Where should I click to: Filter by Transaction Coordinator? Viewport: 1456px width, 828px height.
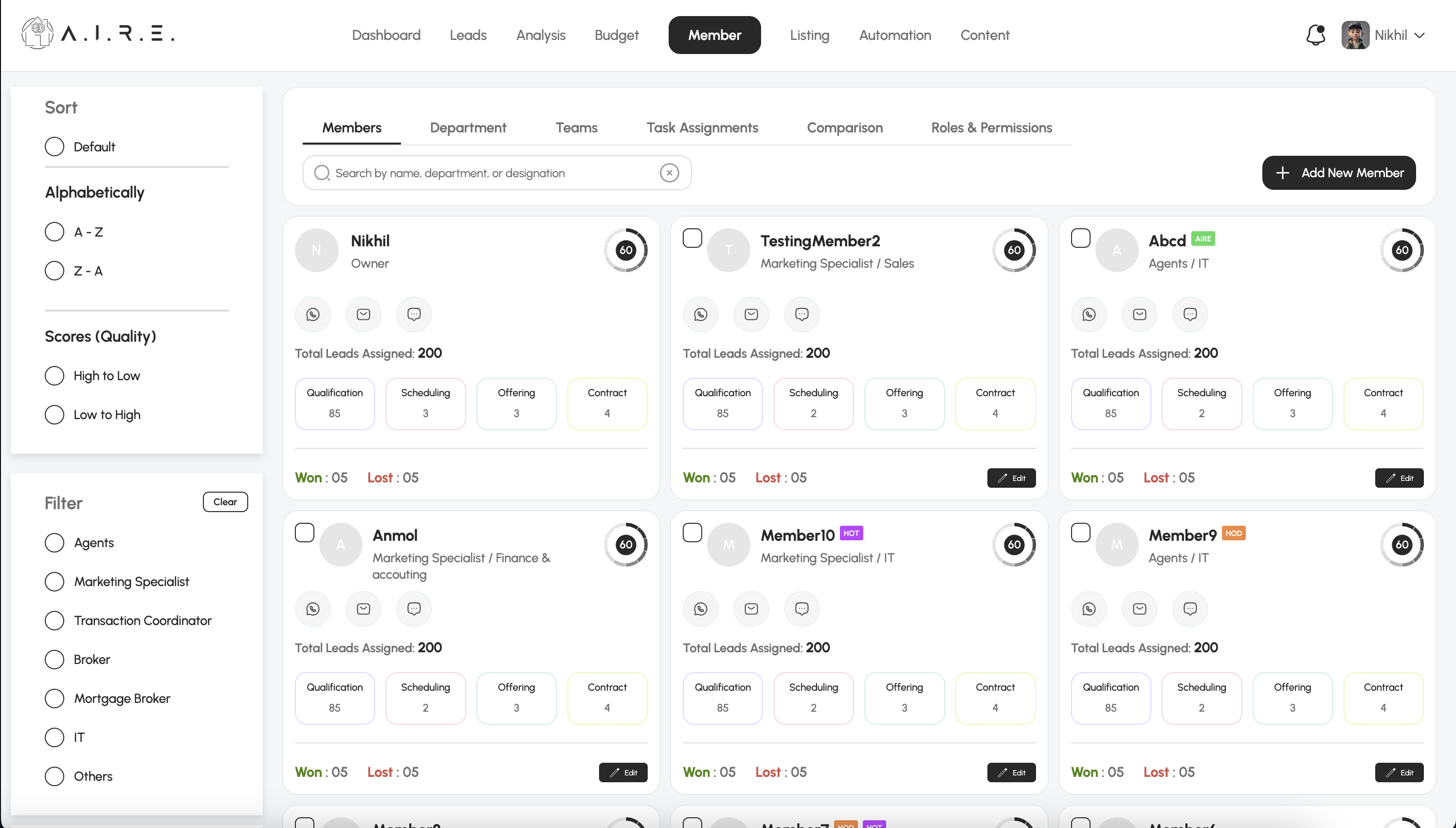55,620
